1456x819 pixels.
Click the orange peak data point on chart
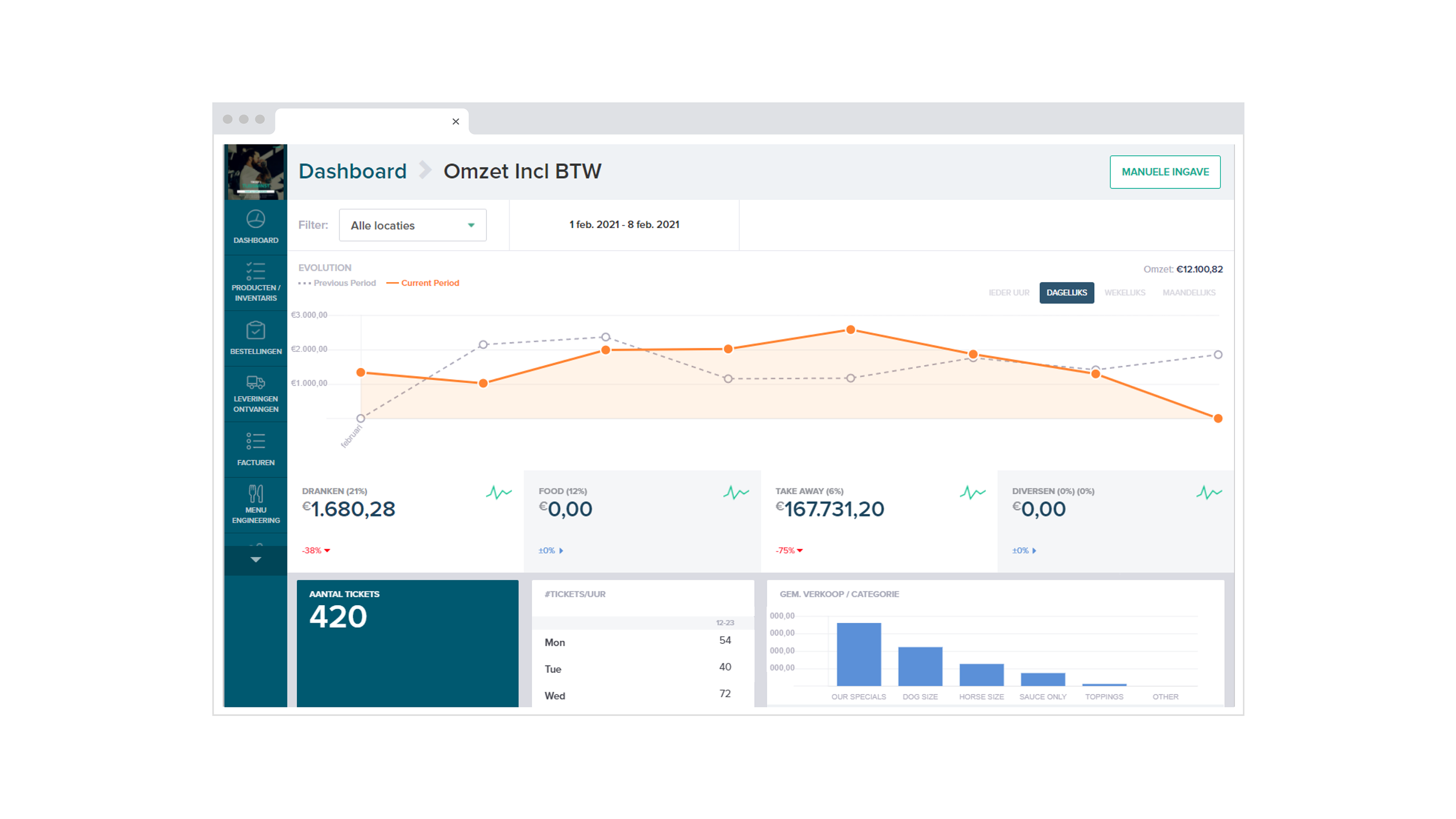850,330
